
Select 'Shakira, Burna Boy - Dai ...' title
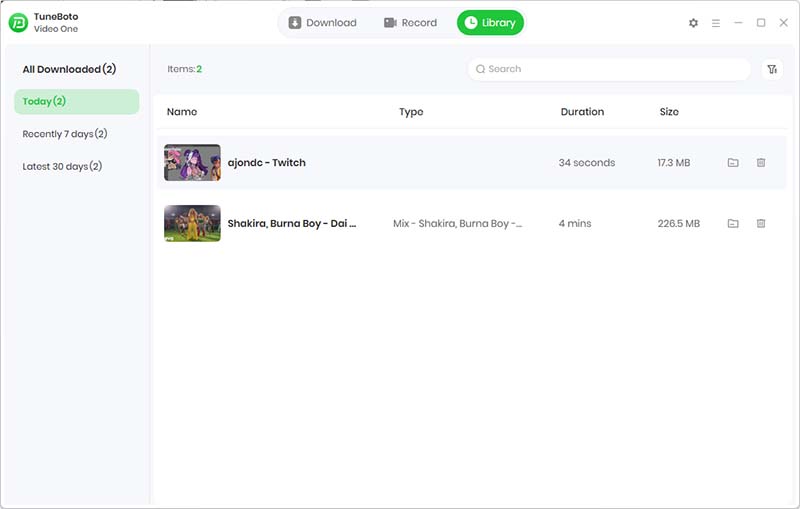point(292,223)
